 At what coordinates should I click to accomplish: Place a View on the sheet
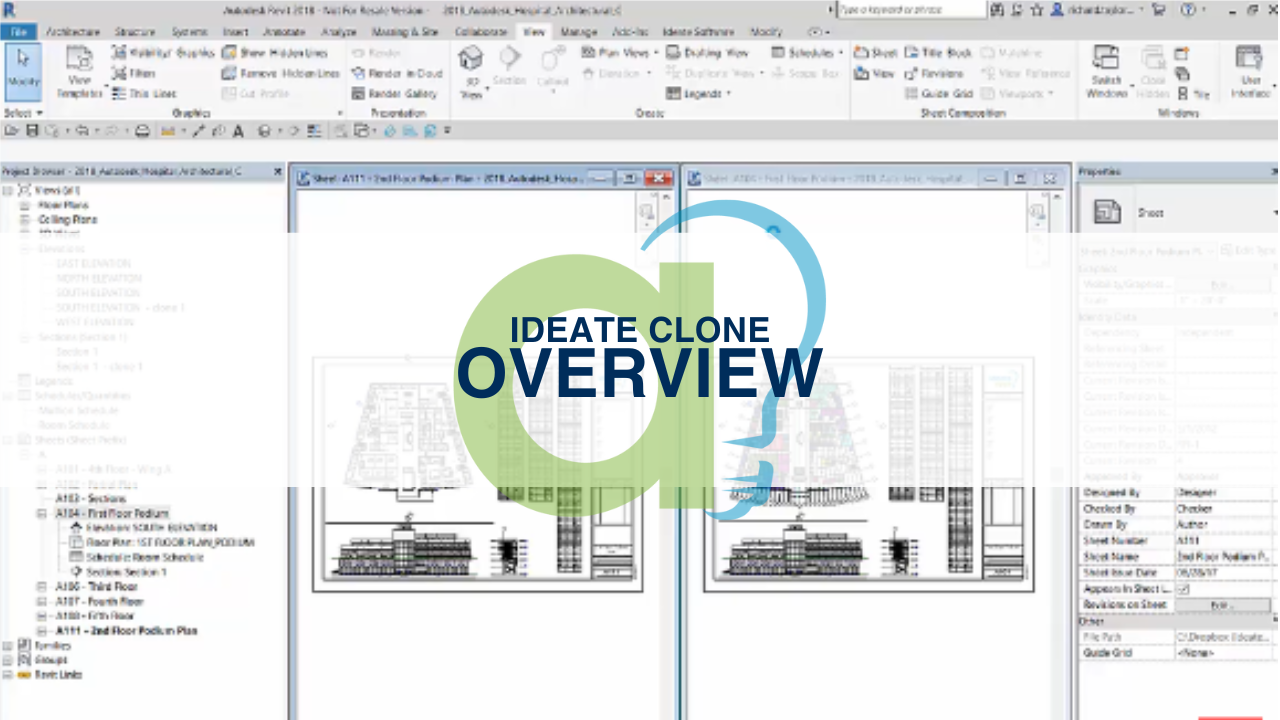[x=875, y=73]
